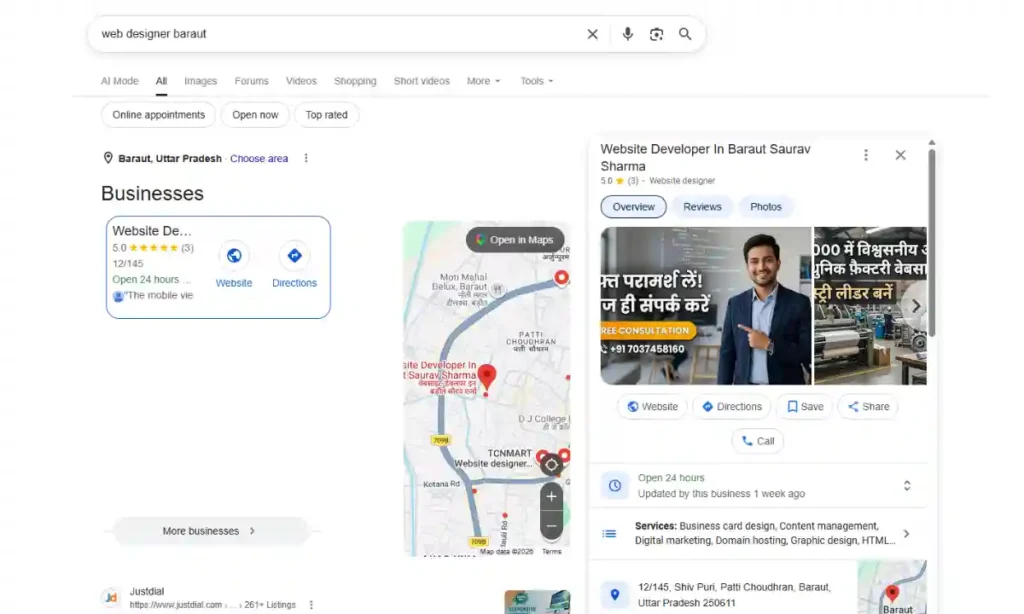Open options menu beside Choose area
The height and width of the screenshot is (614, 1024).
(306, 158)
